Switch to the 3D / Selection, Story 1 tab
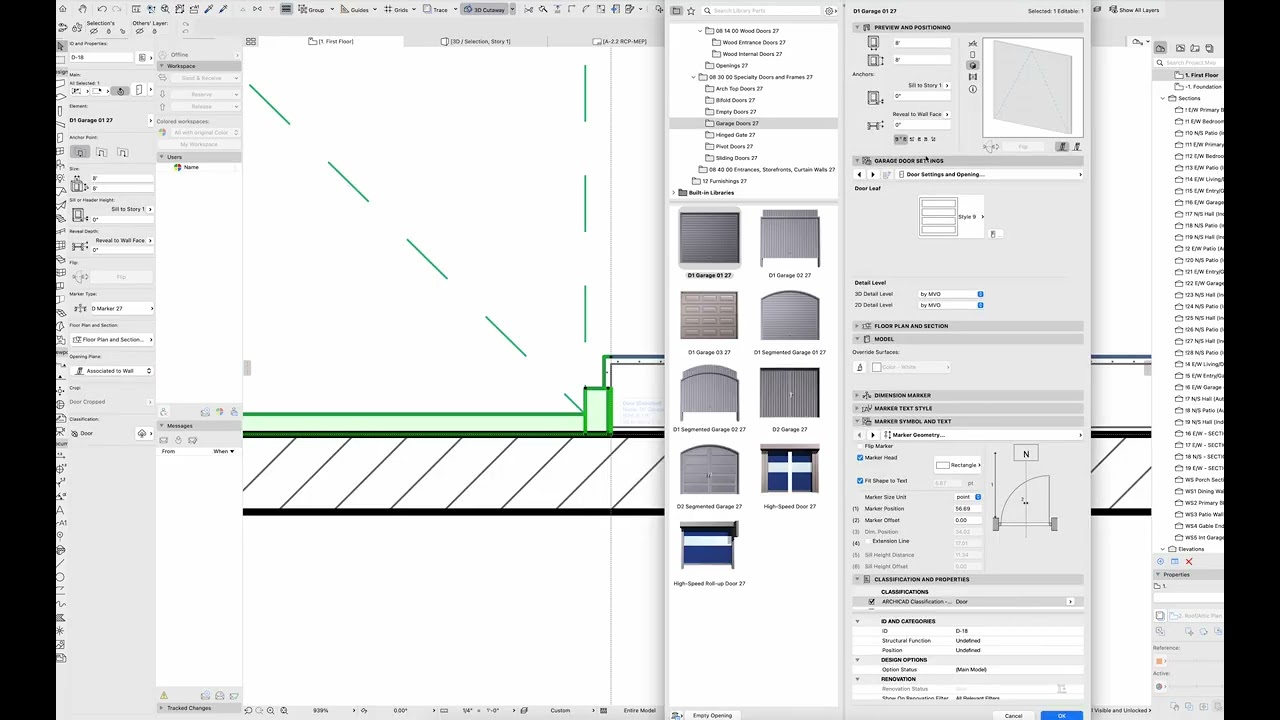This screenshot has width=1280, height=720. 475,41
